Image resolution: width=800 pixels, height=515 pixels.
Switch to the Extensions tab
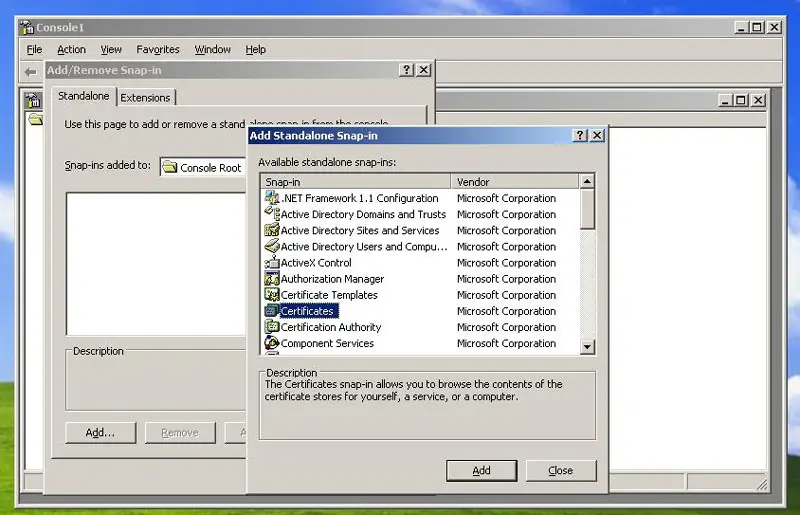pyautogui.click(x=145, y=97)
